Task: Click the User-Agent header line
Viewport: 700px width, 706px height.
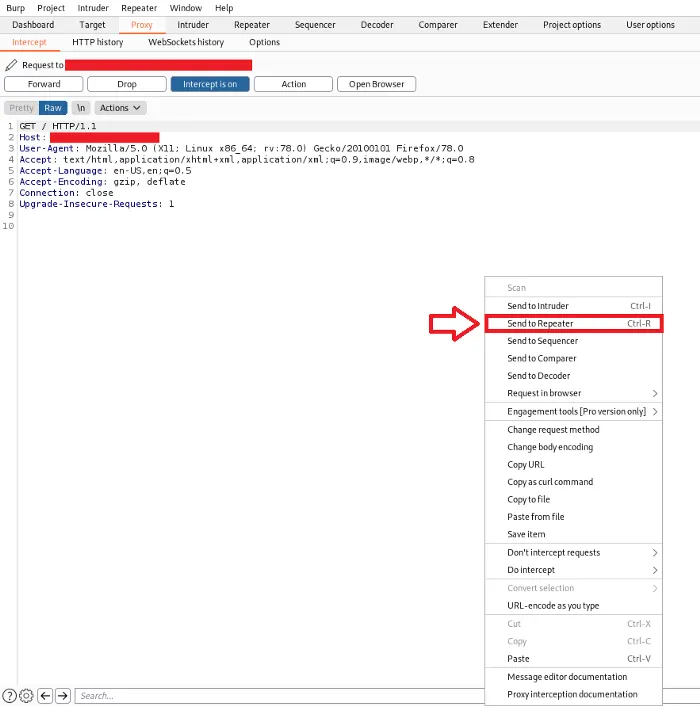Action: point(241,148)
